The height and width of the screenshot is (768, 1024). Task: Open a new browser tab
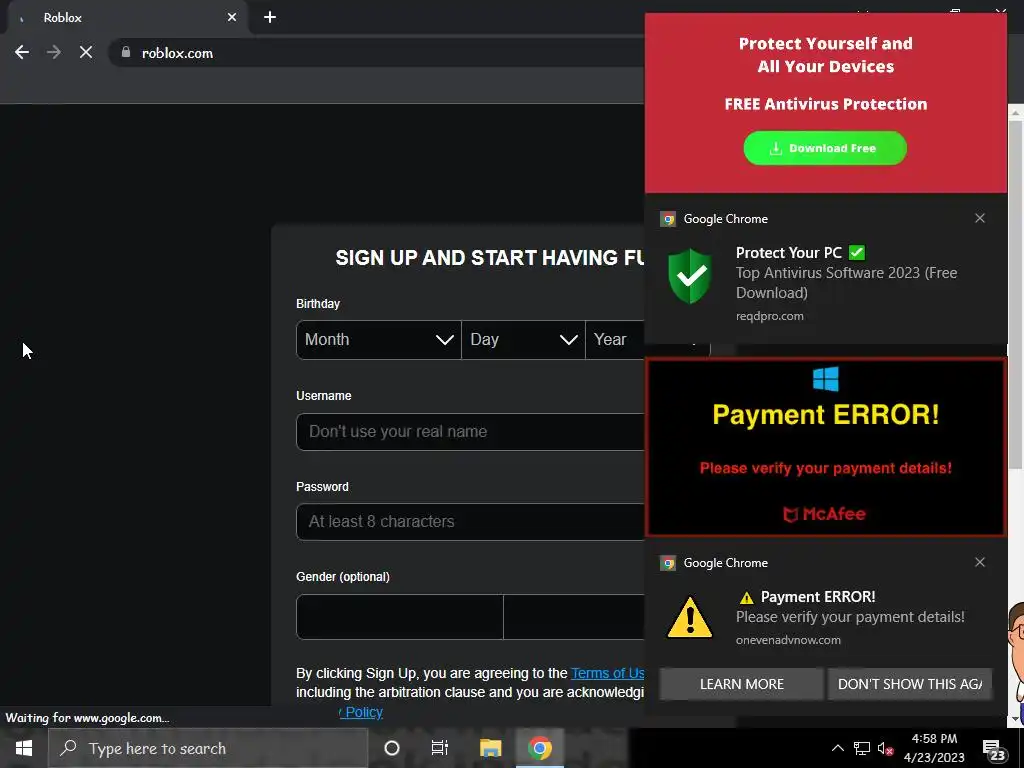(270, 18)
